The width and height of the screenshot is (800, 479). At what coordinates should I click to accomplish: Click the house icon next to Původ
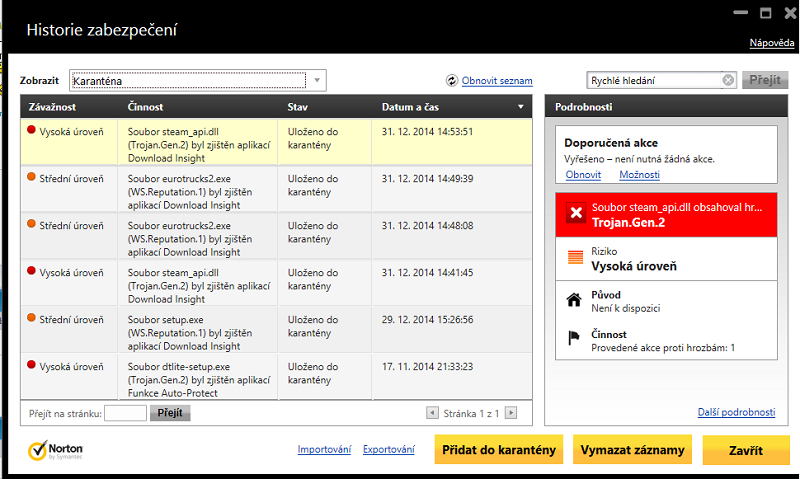[575, 300]
